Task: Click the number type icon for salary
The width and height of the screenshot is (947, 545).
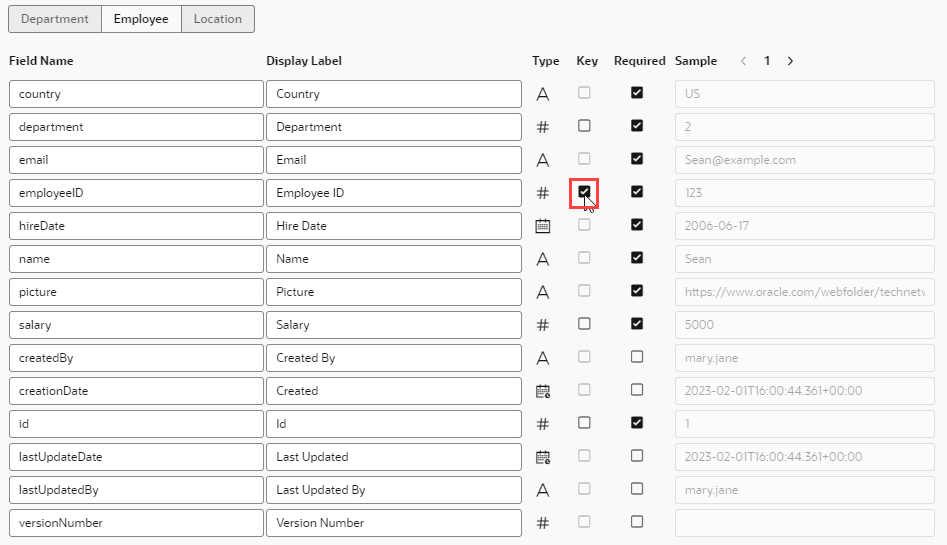Action: click(543, 325)
